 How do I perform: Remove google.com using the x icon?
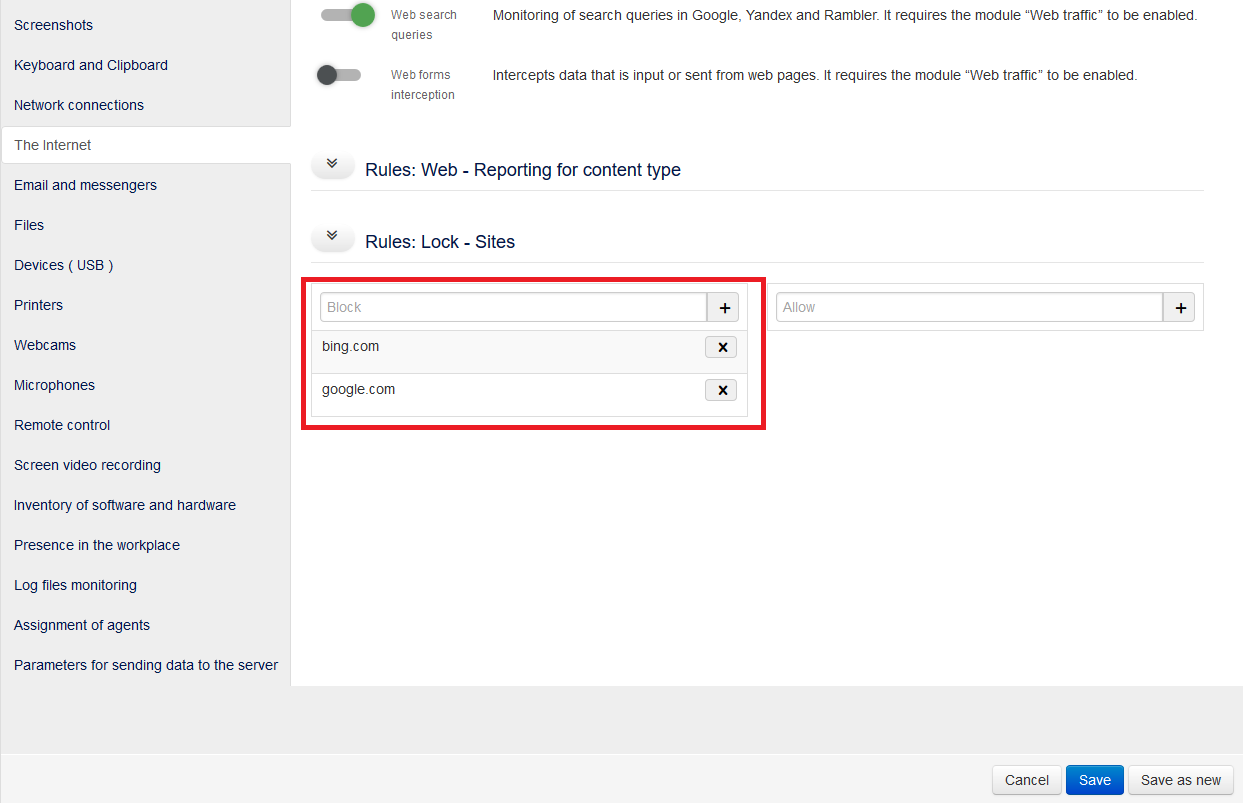(721, 390)
